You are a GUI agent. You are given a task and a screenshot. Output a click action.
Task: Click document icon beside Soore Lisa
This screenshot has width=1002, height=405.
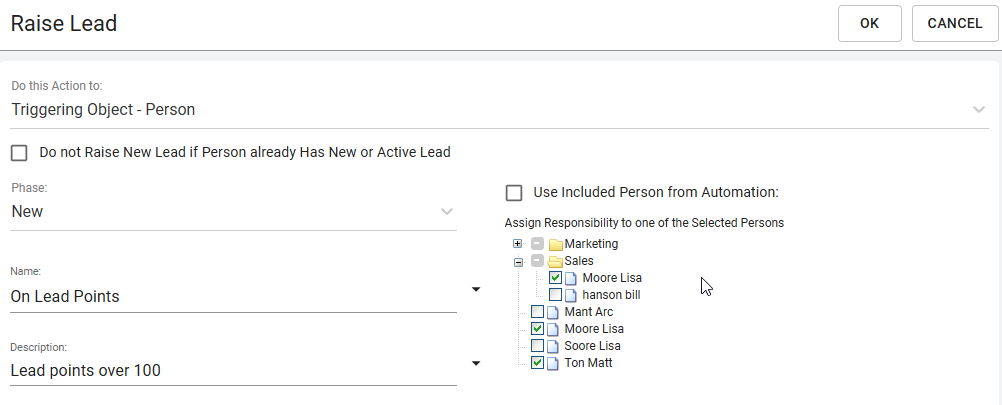tap(553, 346)
